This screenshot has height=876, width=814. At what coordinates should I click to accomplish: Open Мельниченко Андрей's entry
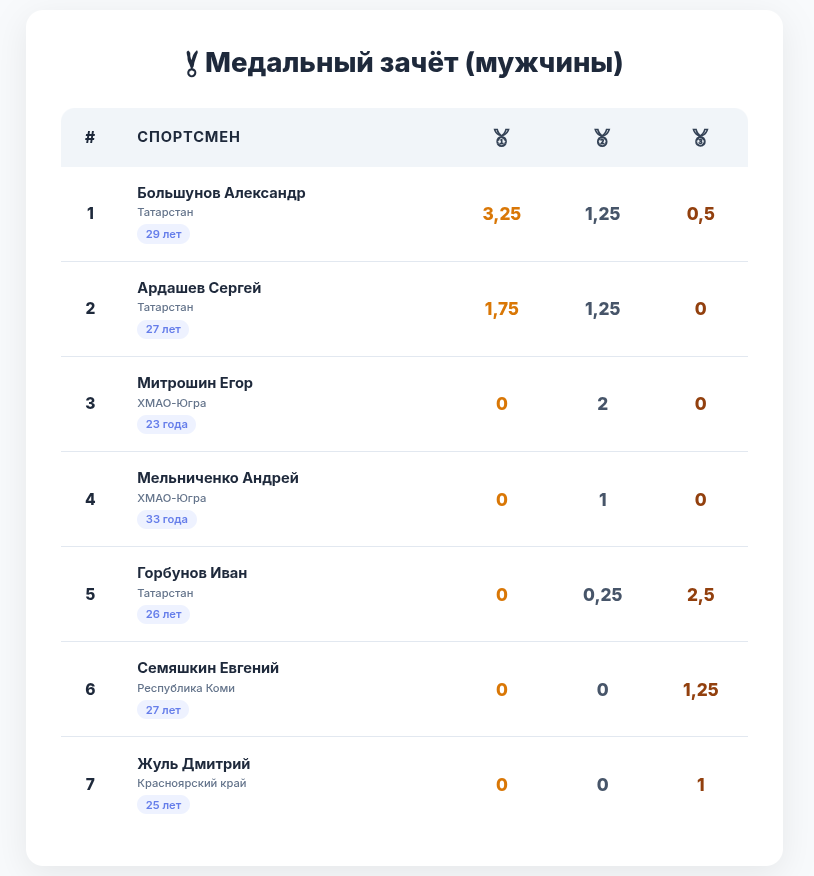[218, 478]
